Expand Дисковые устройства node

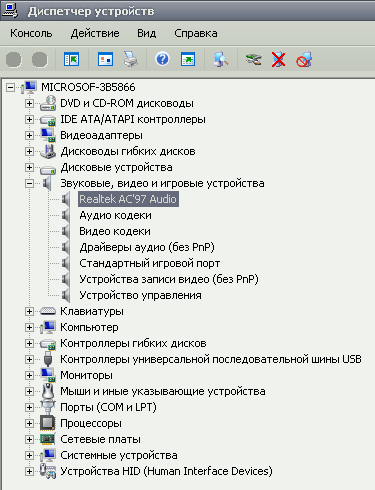(29, 168)
